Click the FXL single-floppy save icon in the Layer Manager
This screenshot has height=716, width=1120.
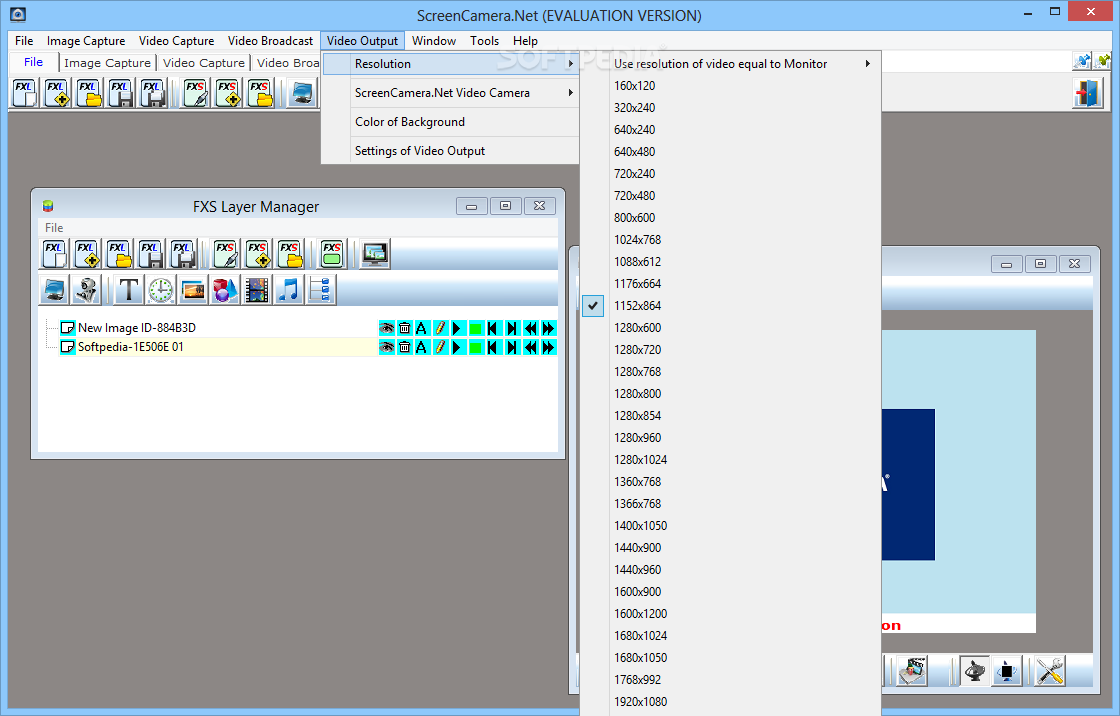150,254
